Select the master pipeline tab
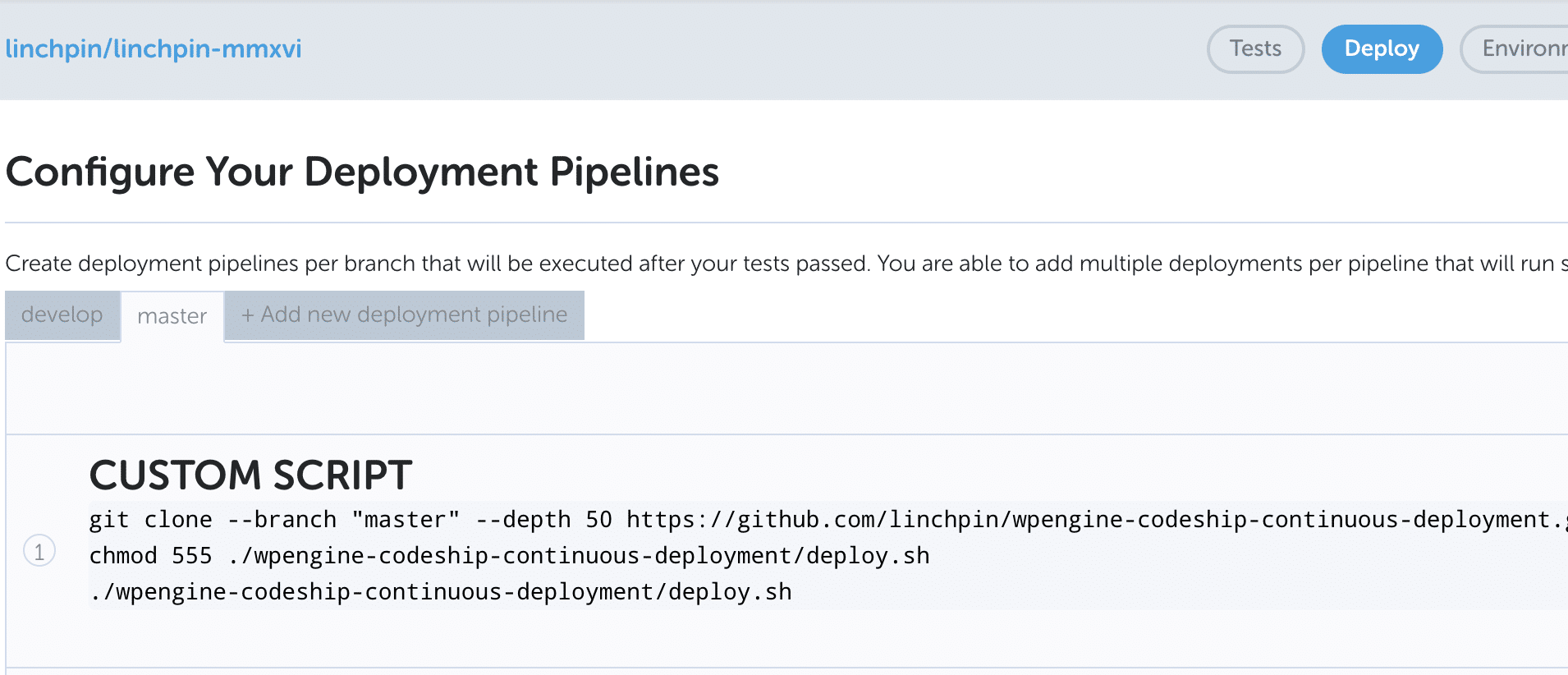The width and height of the screenshot is (1568, 675). point(172,316)
